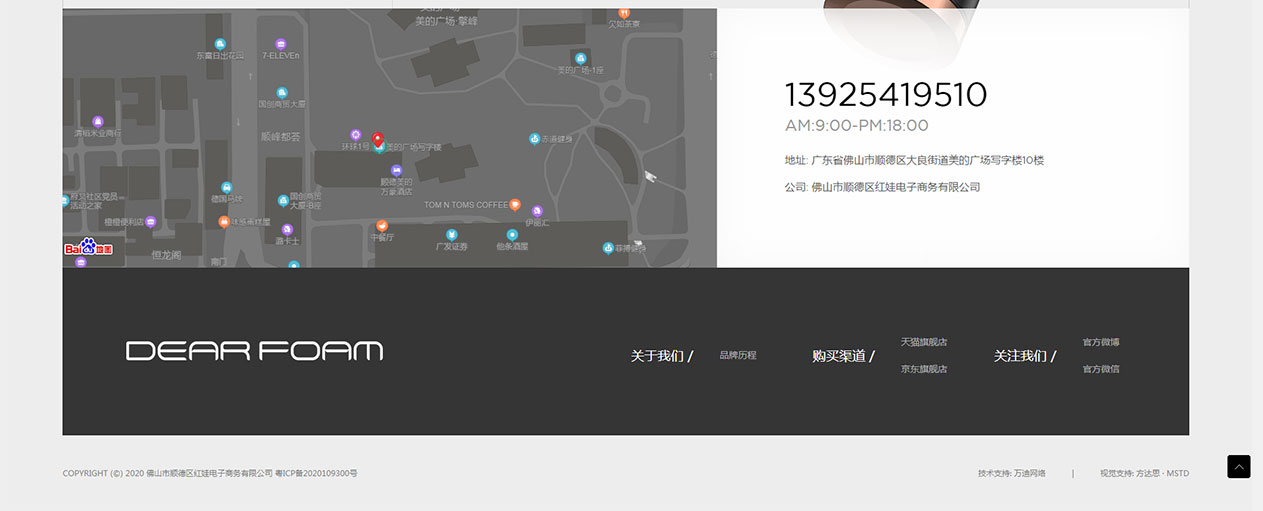Select the restaurant marker at top of map
The image size is (1263, 511).
pyautogui.click(x=624, y=13)
